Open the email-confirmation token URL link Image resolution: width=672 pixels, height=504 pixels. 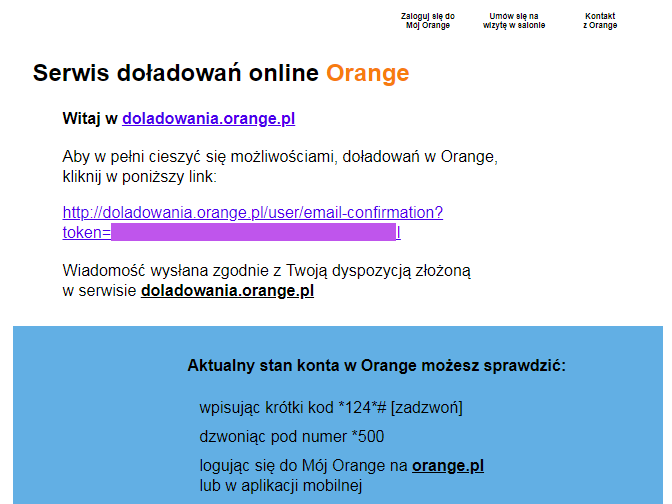tap(253, 222)
